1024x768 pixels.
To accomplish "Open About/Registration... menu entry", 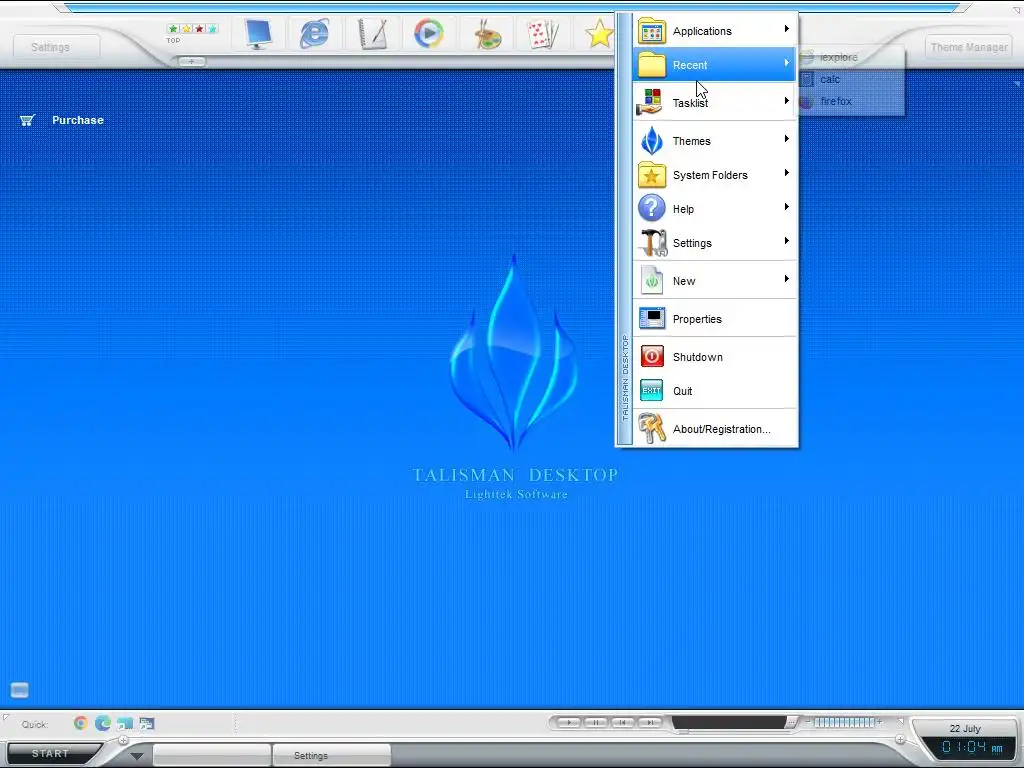I will (715, 428).
